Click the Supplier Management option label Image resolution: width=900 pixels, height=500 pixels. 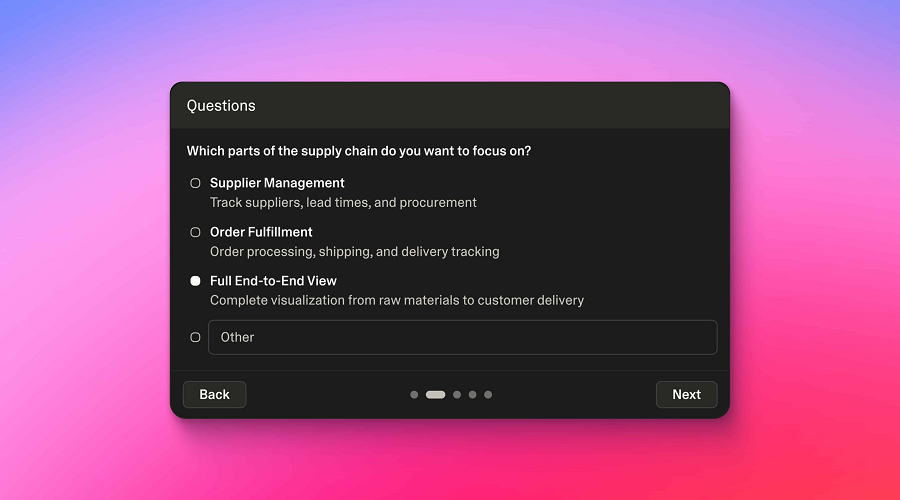click(277, 183)
